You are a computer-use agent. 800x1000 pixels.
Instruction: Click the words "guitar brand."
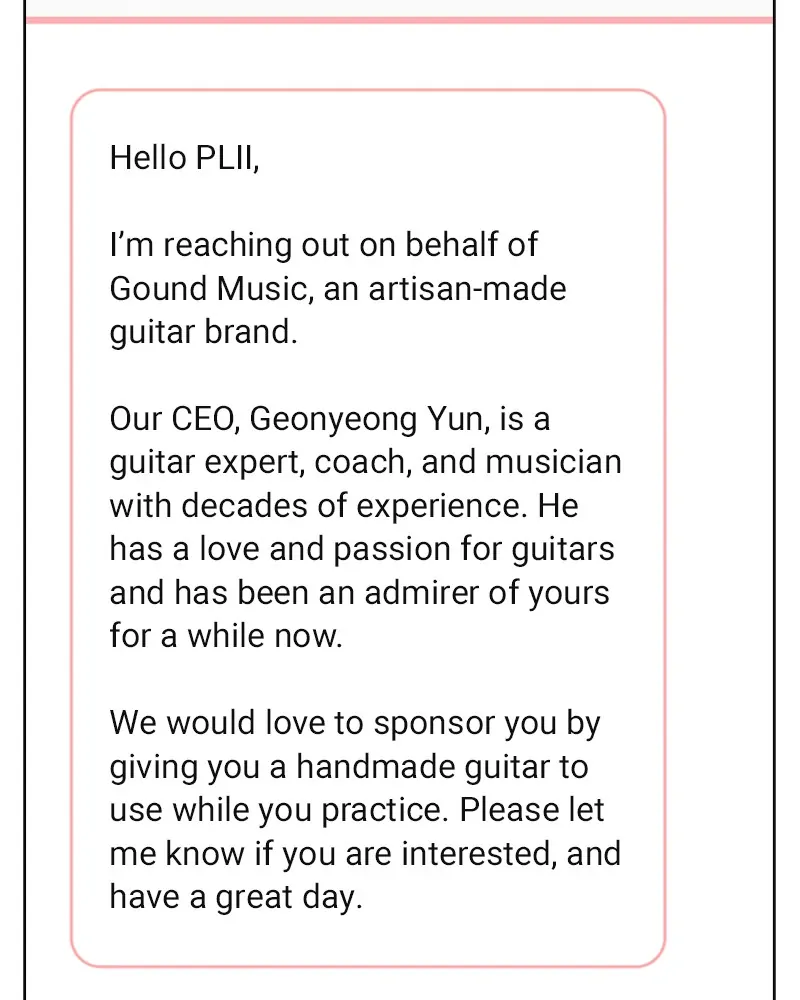pyautogui.click(x=203, y=332)
